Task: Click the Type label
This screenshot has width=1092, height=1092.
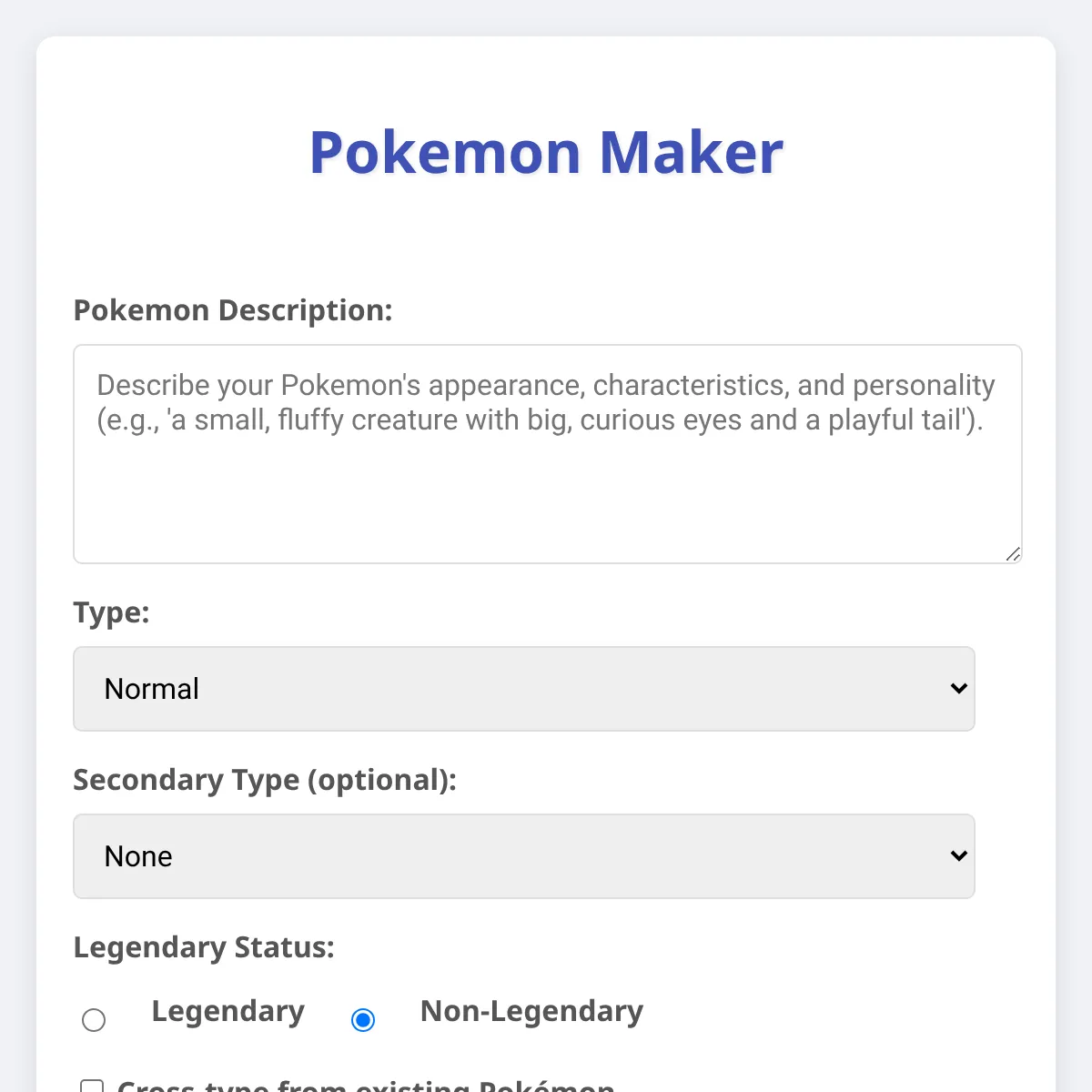Action: (111, 613)
